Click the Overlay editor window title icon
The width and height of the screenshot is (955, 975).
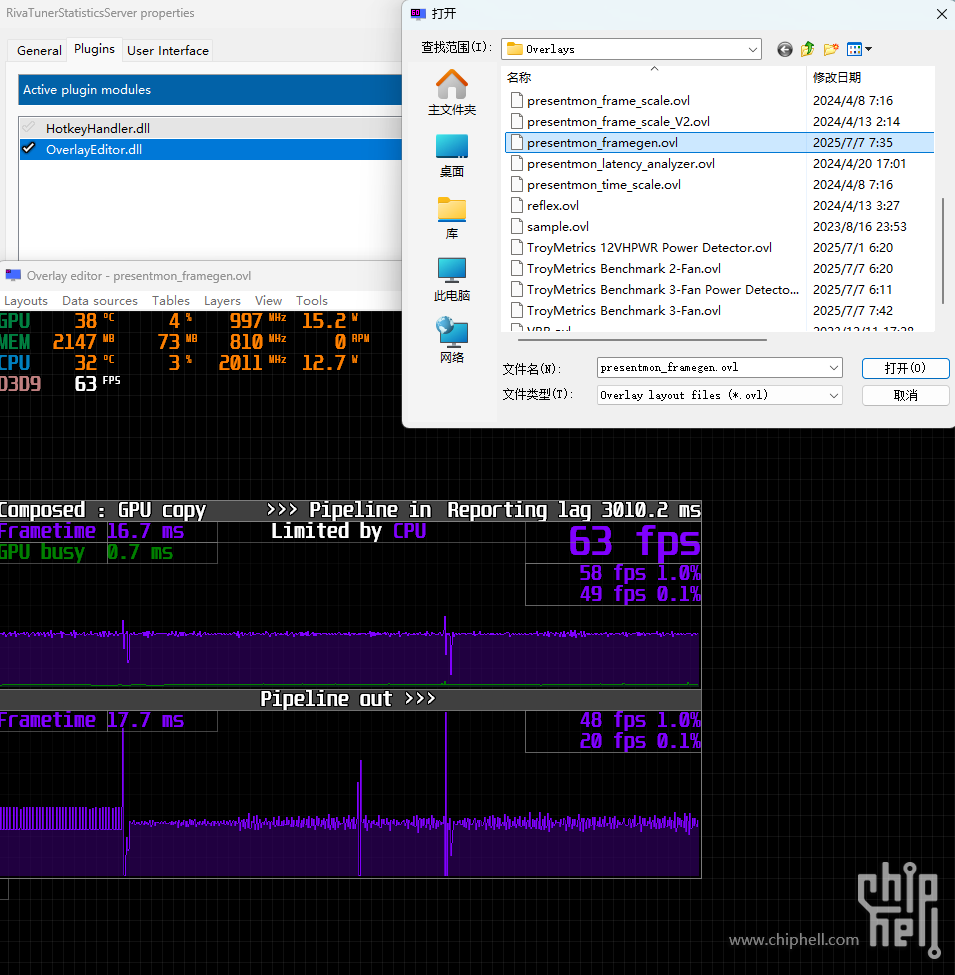13,275
